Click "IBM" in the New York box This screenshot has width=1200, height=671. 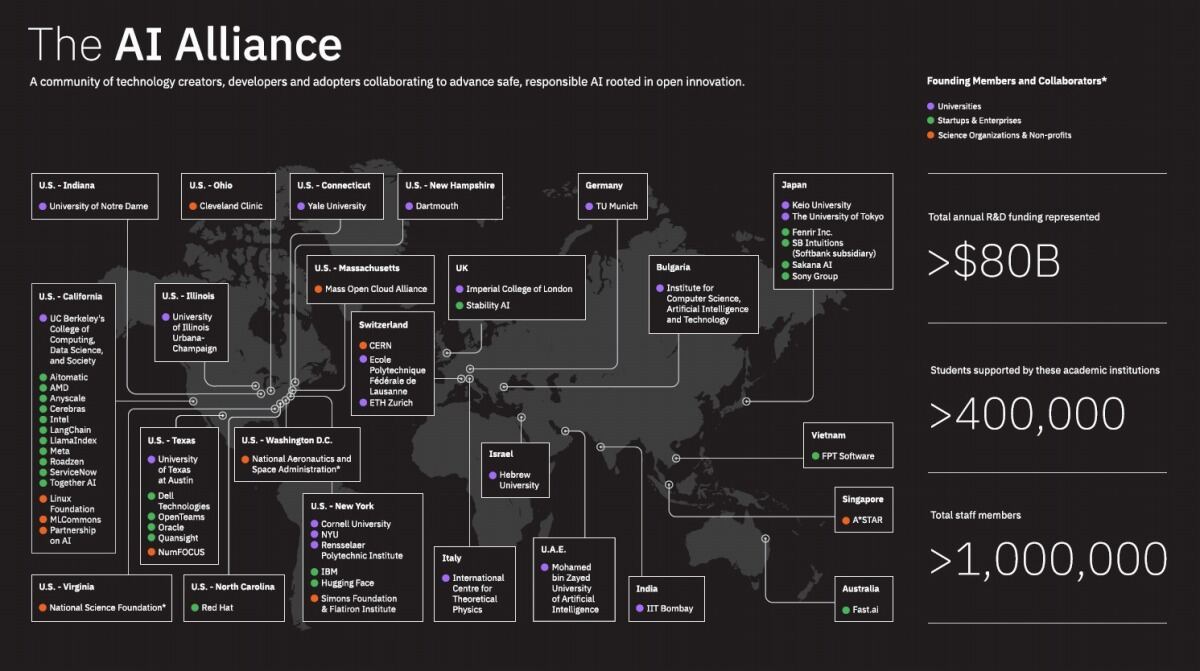(329, 572)
